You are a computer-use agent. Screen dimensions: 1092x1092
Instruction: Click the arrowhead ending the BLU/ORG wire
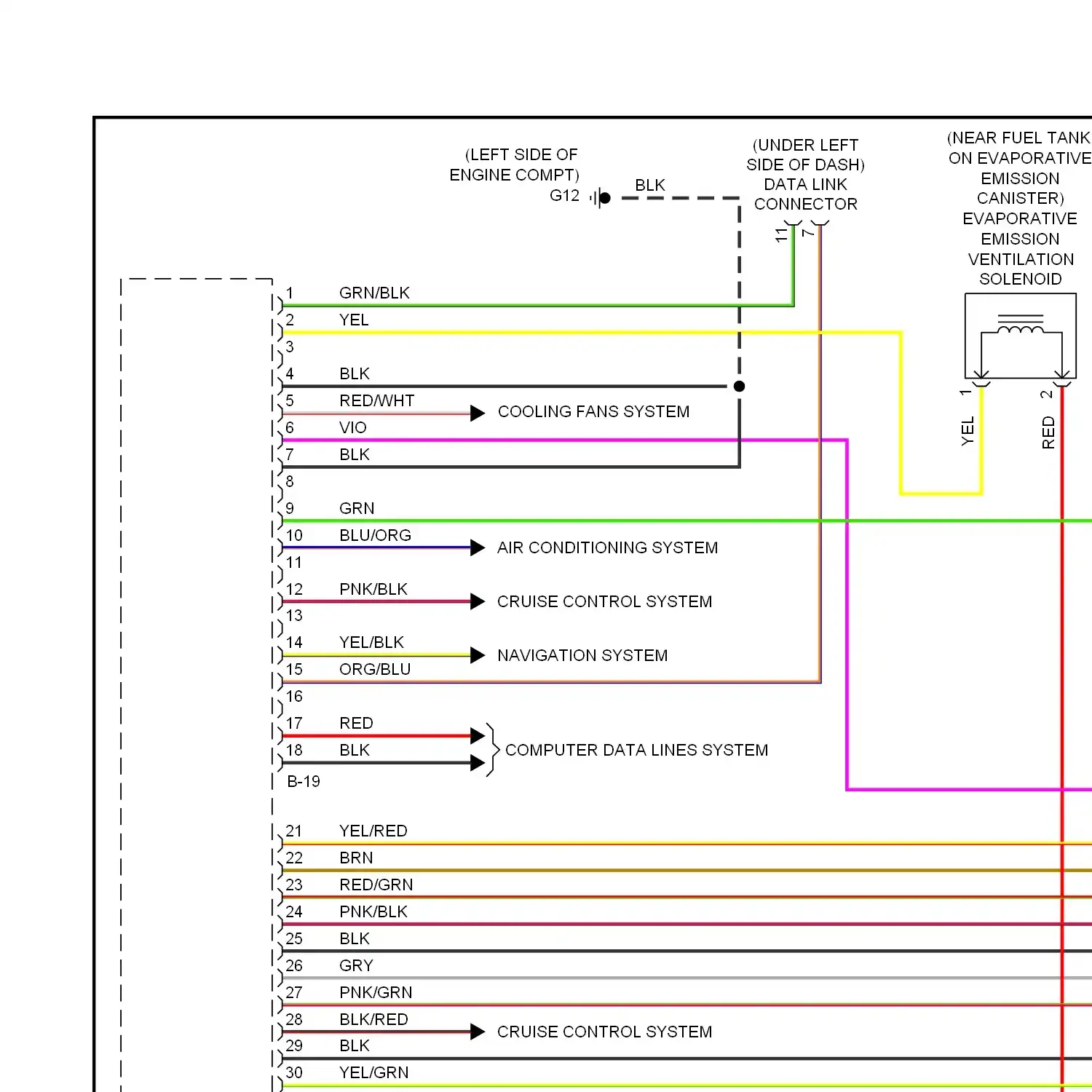click(478, 547)
